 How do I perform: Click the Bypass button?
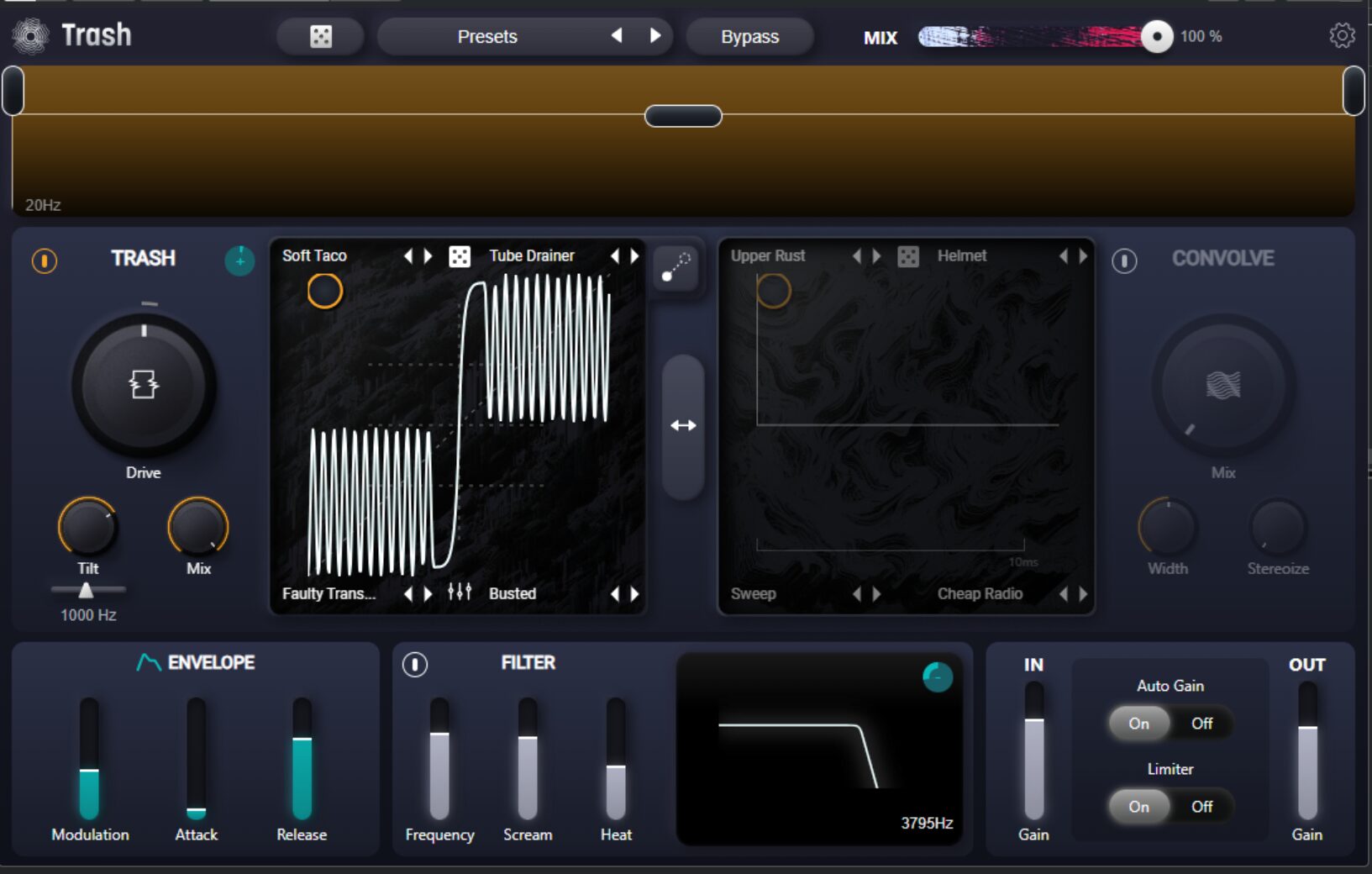pyautogui.click(x=749, y=36)
